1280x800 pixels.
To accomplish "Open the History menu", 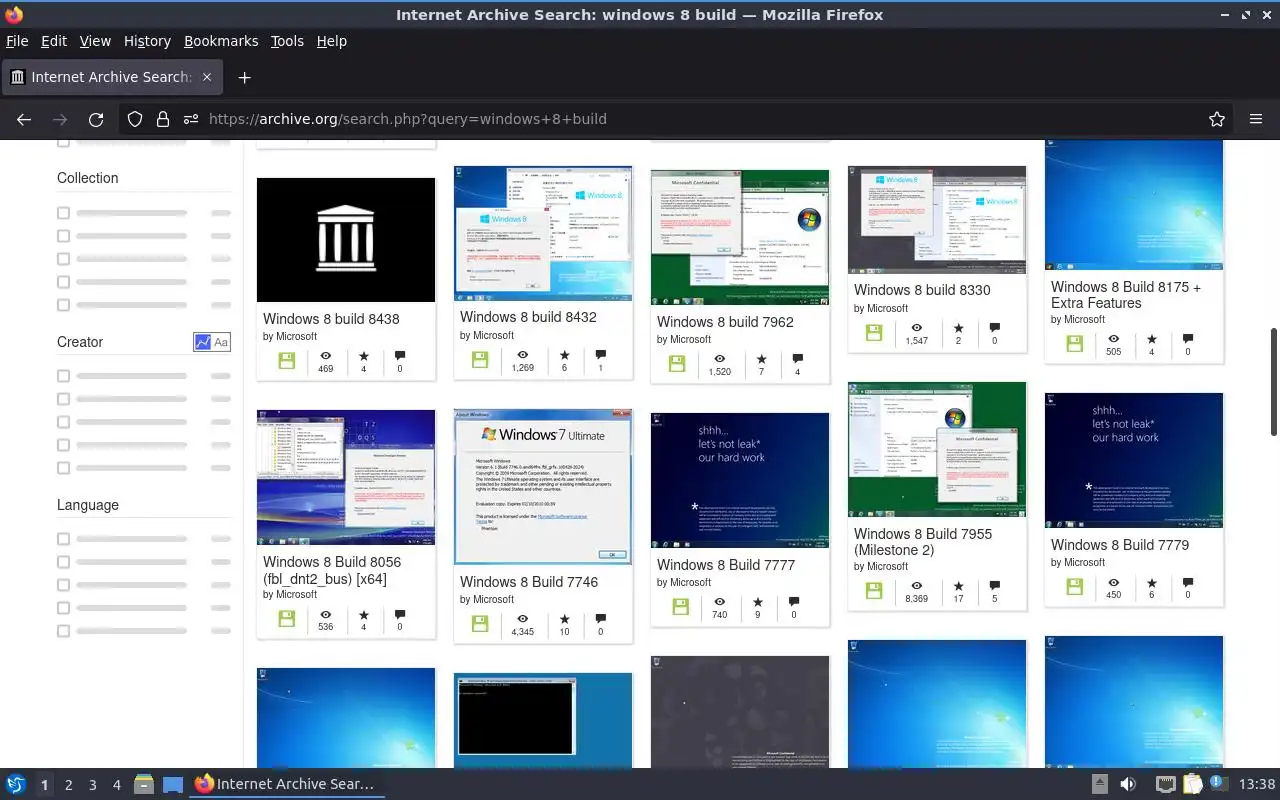I will 147,41.
